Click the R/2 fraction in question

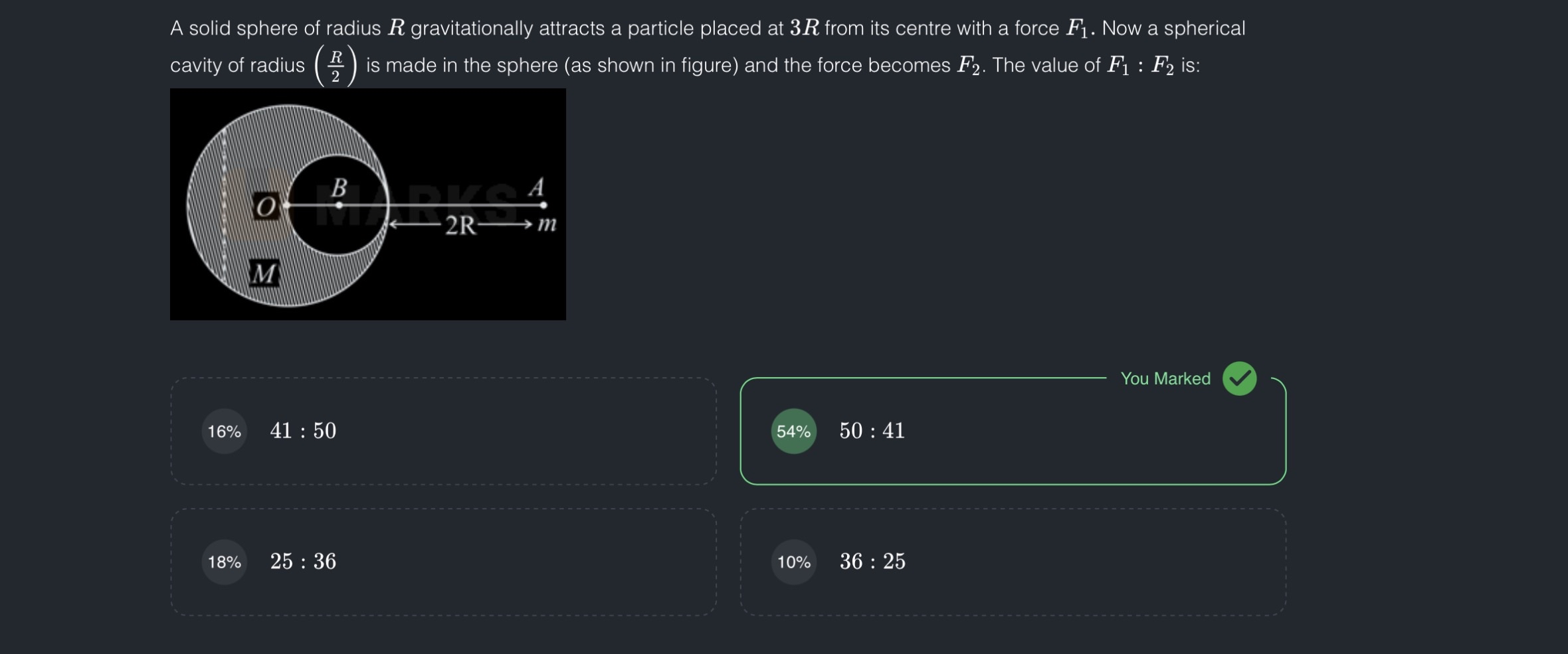(336, 66)
